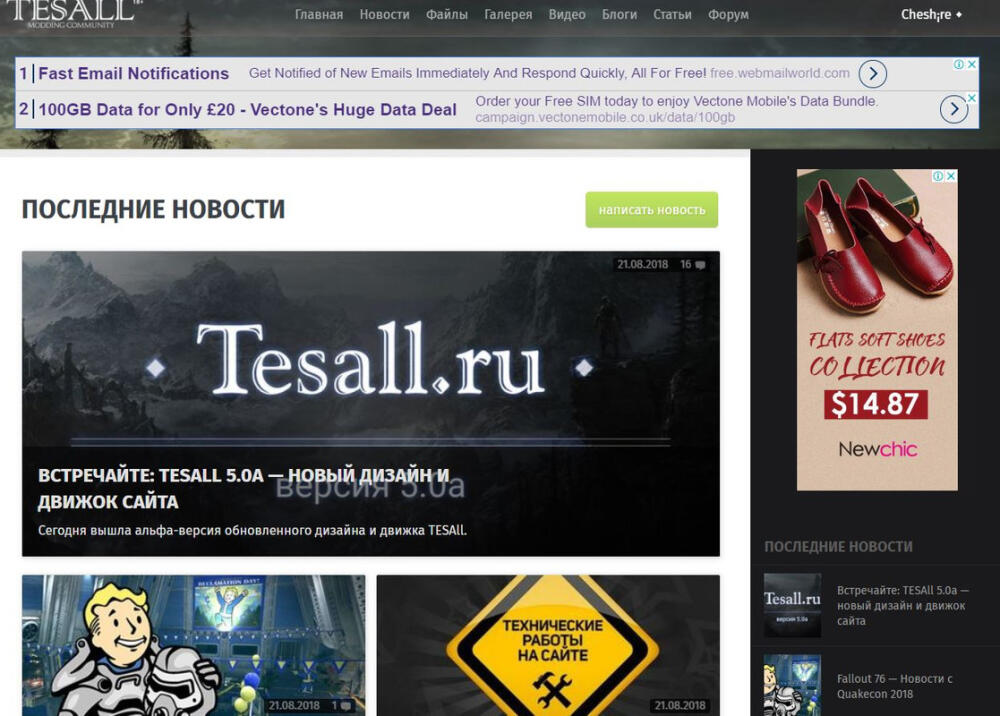Click the 16 comments icon on featured news

(700, 265)
